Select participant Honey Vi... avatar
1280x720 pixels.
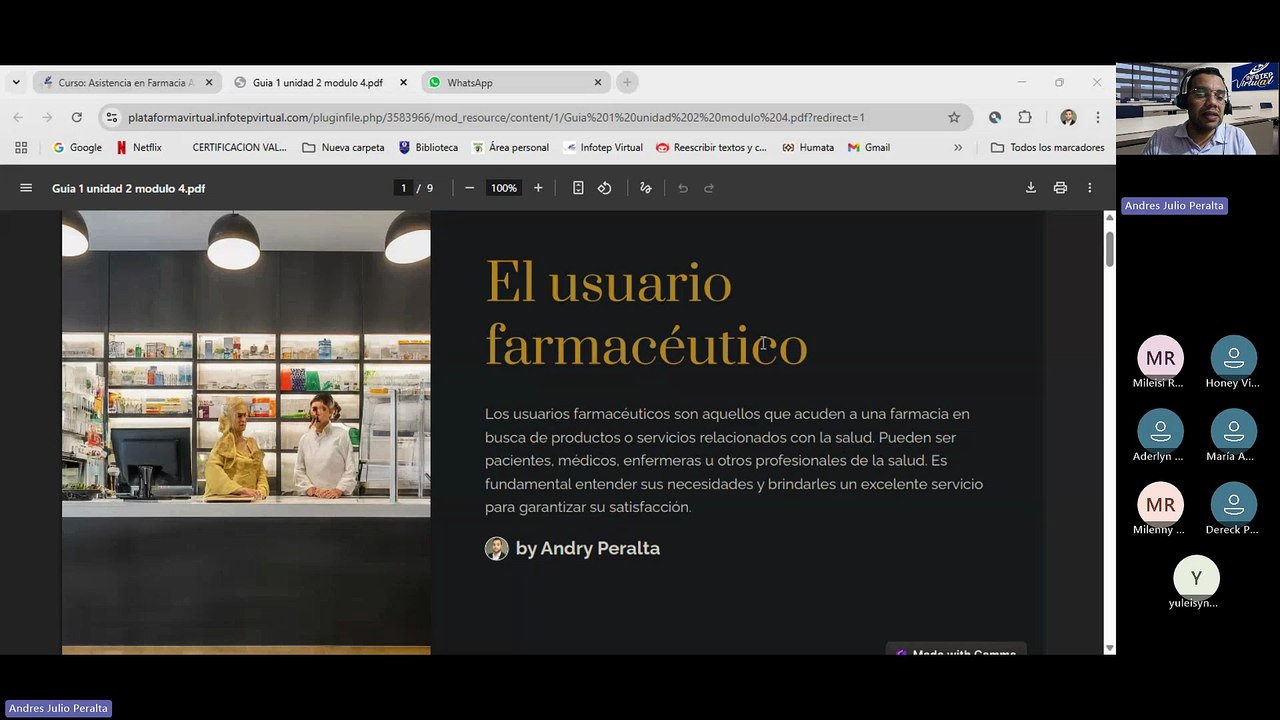[x=1234, y=358]
